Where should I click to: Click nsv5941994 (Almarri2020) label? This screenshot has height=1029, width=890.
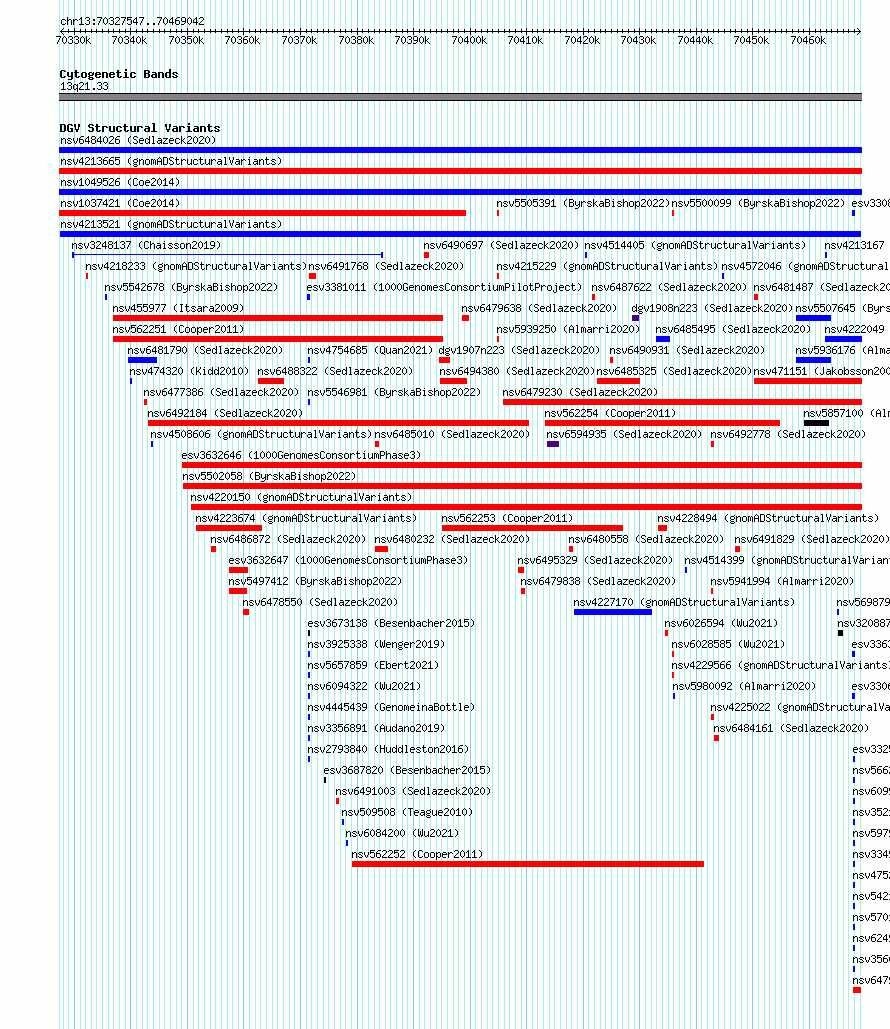click(782, 581)
